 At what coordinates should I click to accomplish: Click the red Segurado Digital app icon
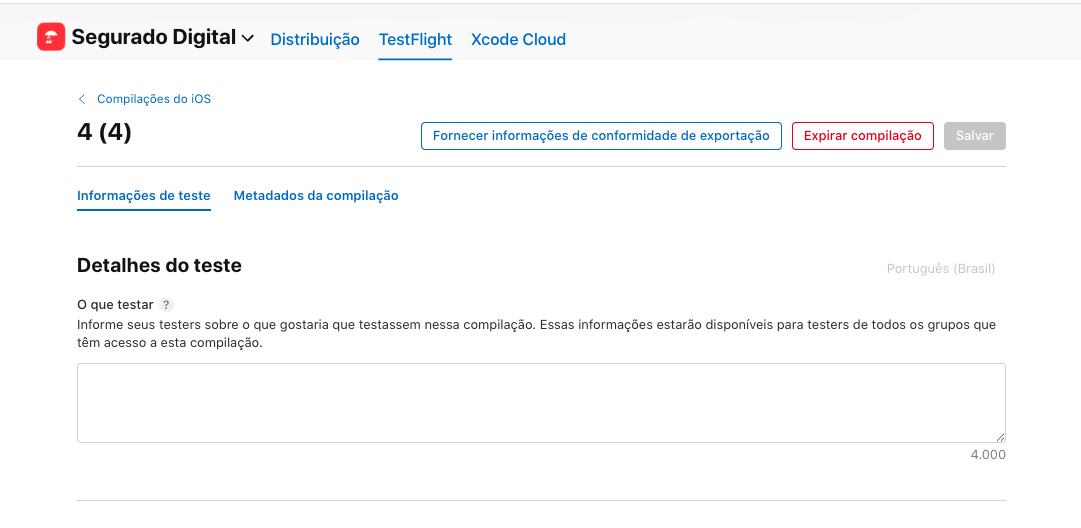[51, 38]
